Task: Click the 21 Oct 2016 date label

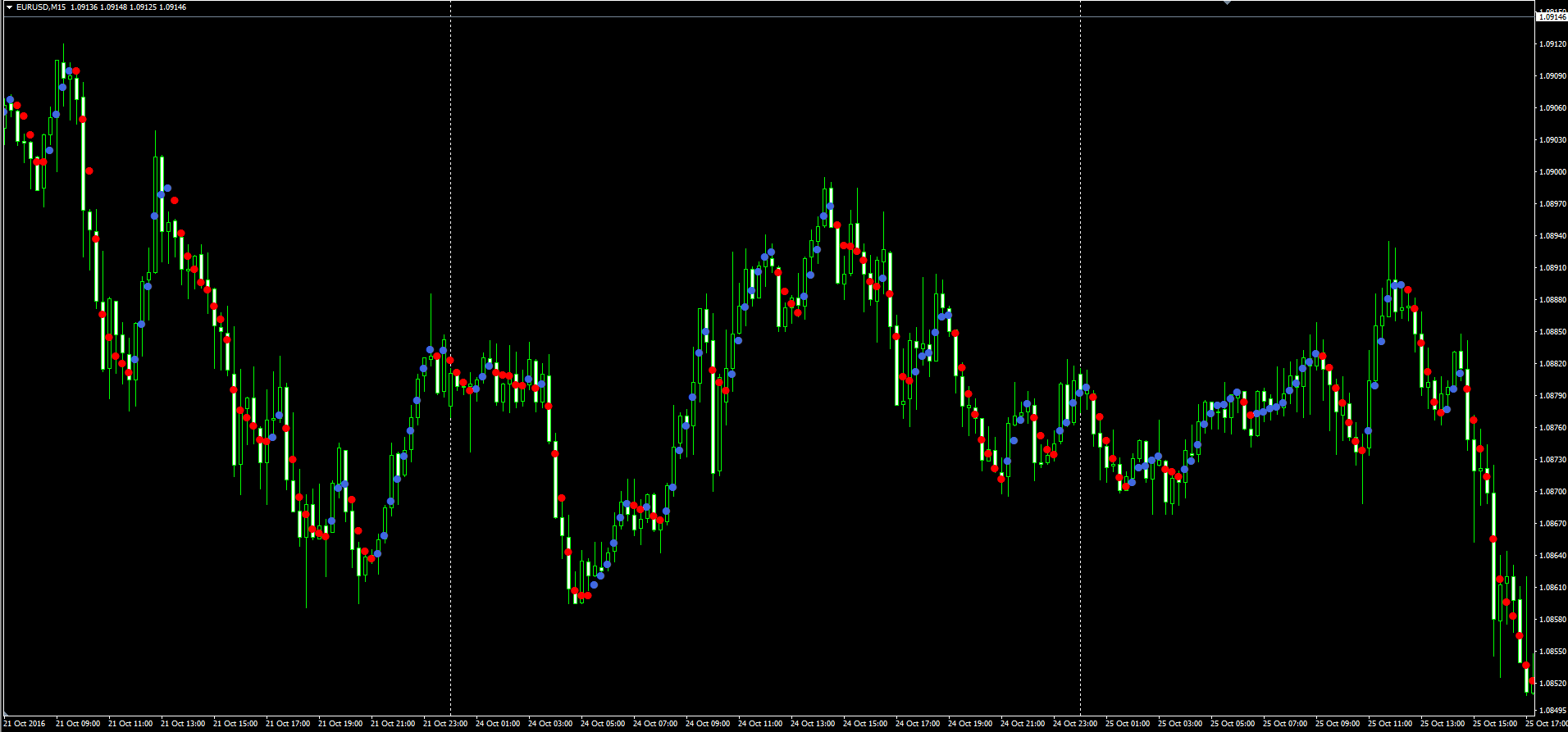Action: tap(25, 724)
